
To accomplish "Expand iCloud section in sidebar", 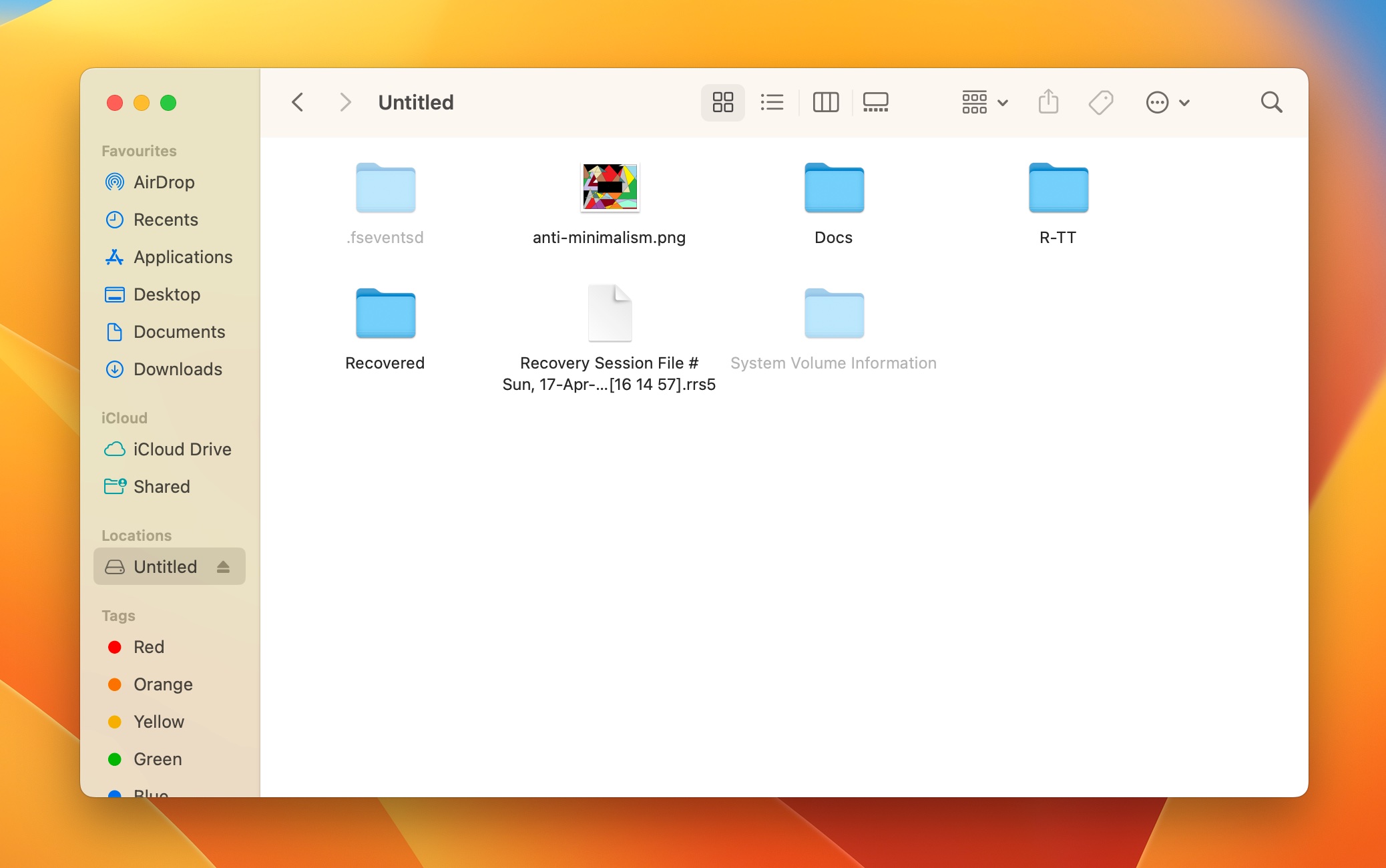I will [124, 418].
